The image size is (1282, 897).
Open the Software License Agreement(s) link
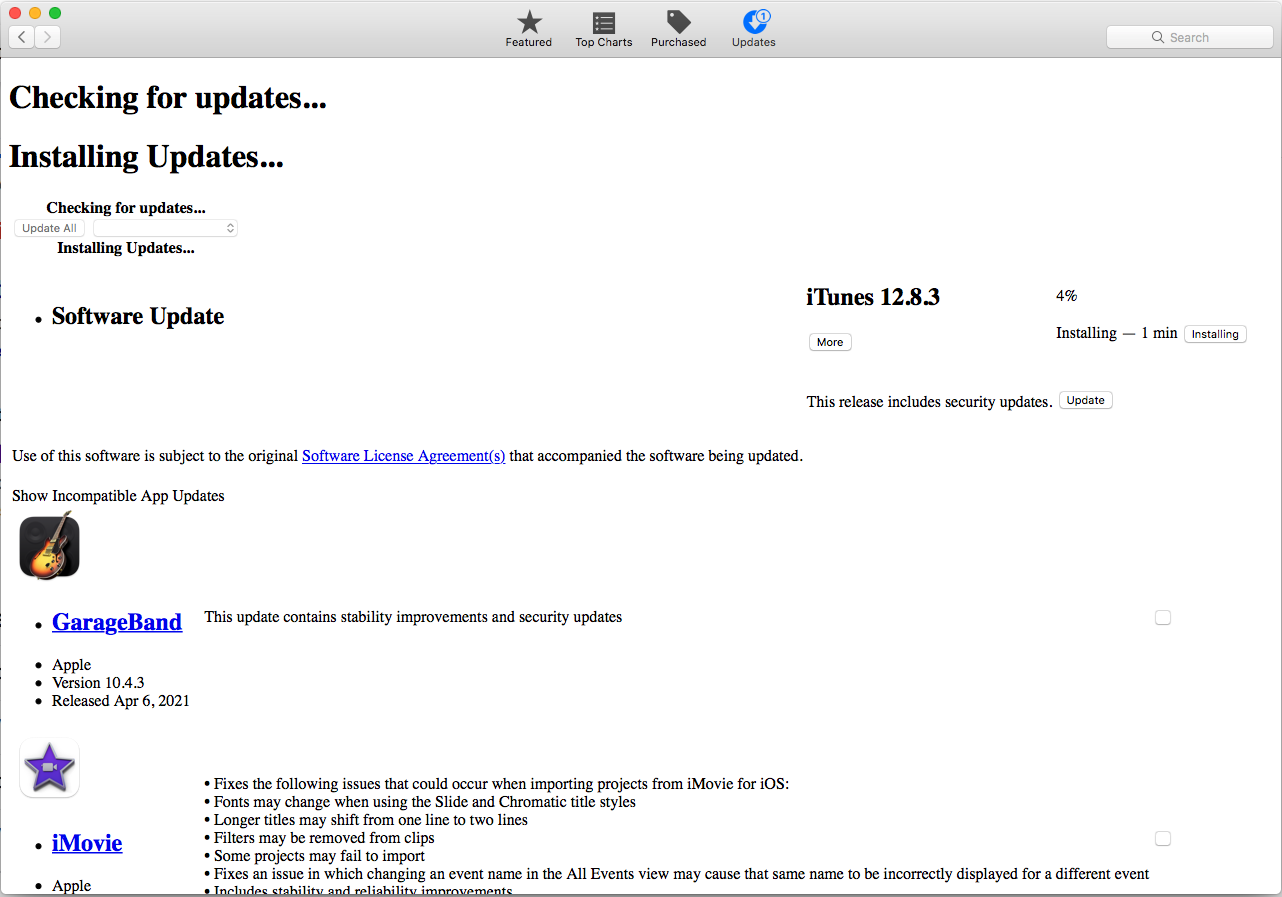pos(404,456)
